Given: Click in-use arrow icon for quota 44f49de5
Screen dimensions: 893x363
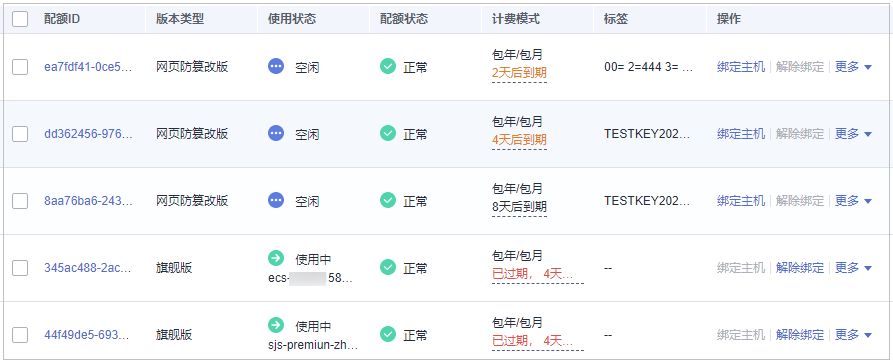Looking at the screenshot, I should pyautogui.click(x=276, y=325).
